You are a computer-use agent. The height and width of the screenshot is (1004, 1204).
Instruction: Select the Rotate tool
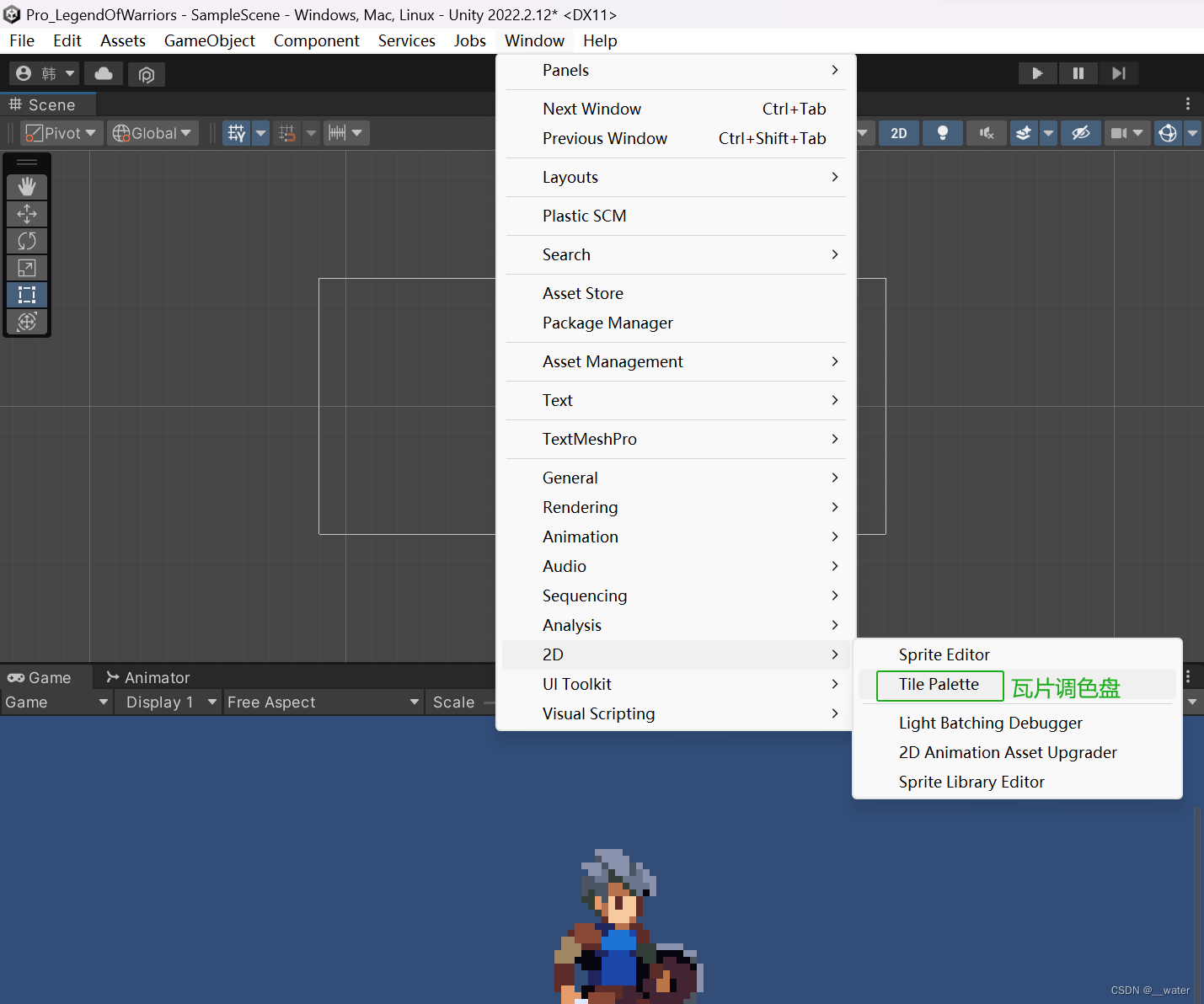tap(27, 241)
